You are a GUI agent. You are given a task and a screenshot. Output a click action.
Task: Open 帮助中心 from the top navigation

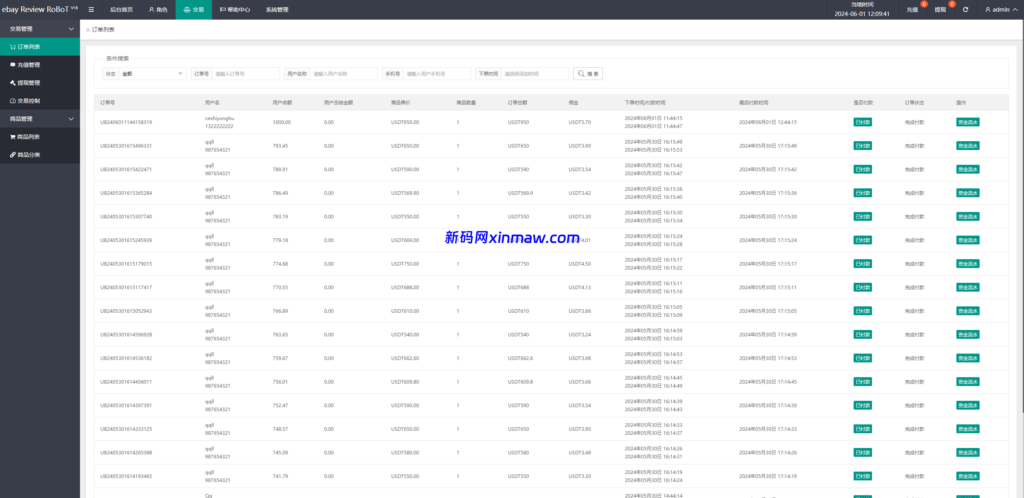tap(235, 10)
